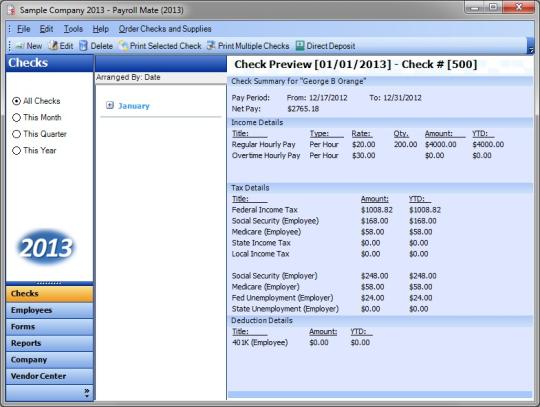This screenshot has width=540, height=407.
Task: Click the 401K (Employee) deduction label
Action: (260, 343)
